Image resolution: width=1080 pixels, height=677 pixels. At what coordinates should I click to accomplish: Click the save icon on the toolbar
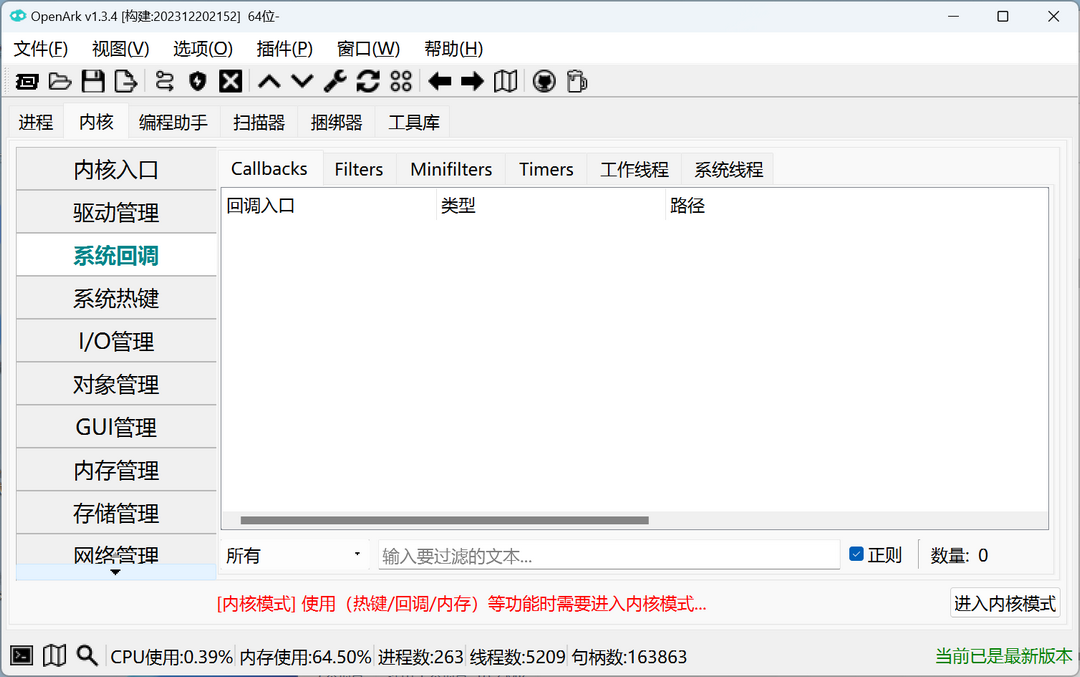tap(93, 81)
